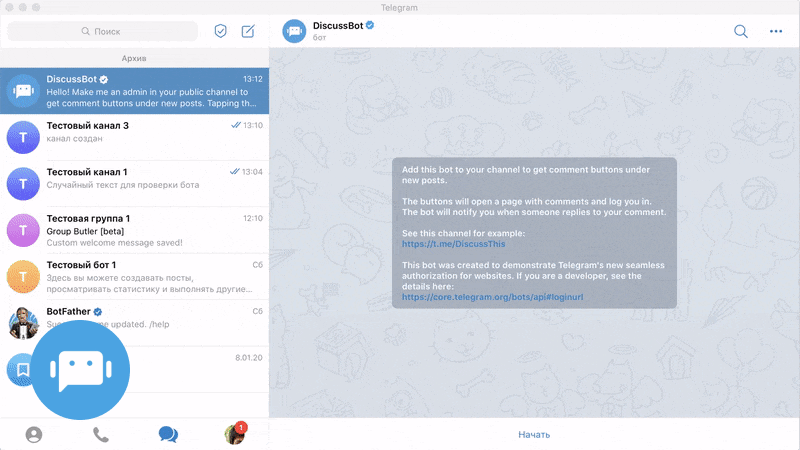Click verified badge next to DiscussBot header
800x450 pixels.
(x=370, y=25)
